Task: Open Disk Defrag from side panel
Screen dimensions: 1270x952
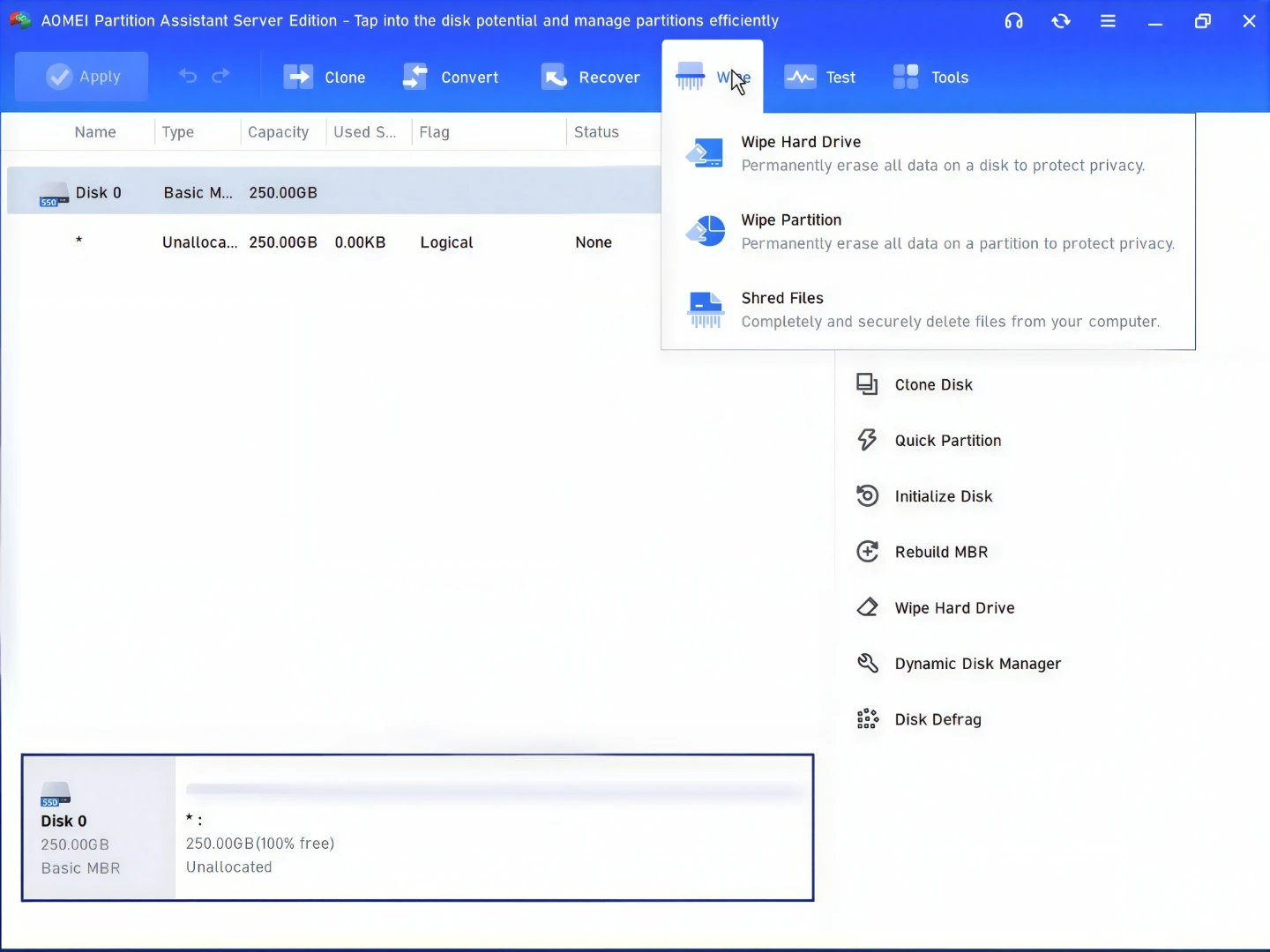Action: click(x=938, y=720)
